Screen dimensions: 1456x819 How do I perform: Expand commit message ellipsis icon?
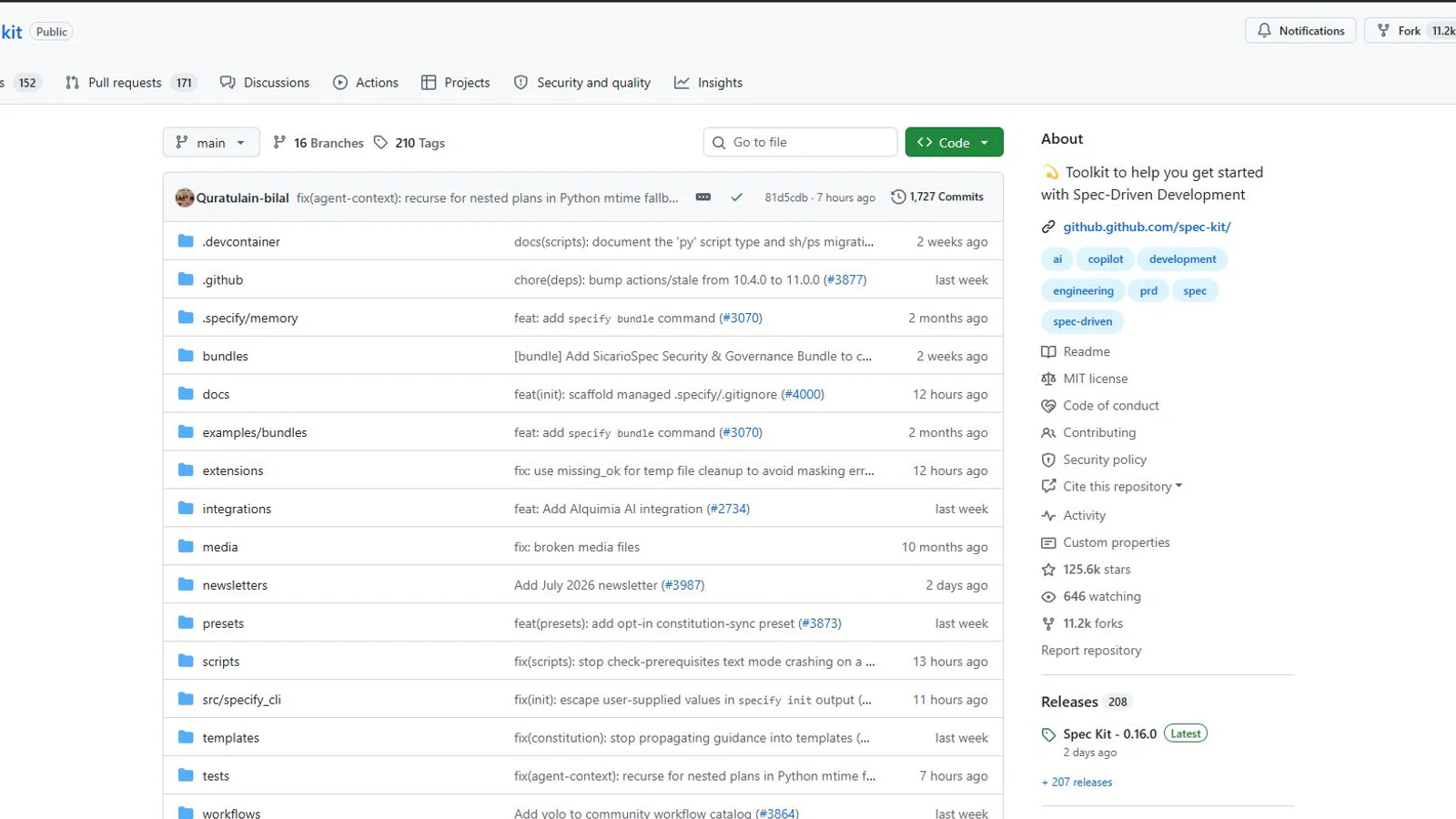[x=703, y=197]
